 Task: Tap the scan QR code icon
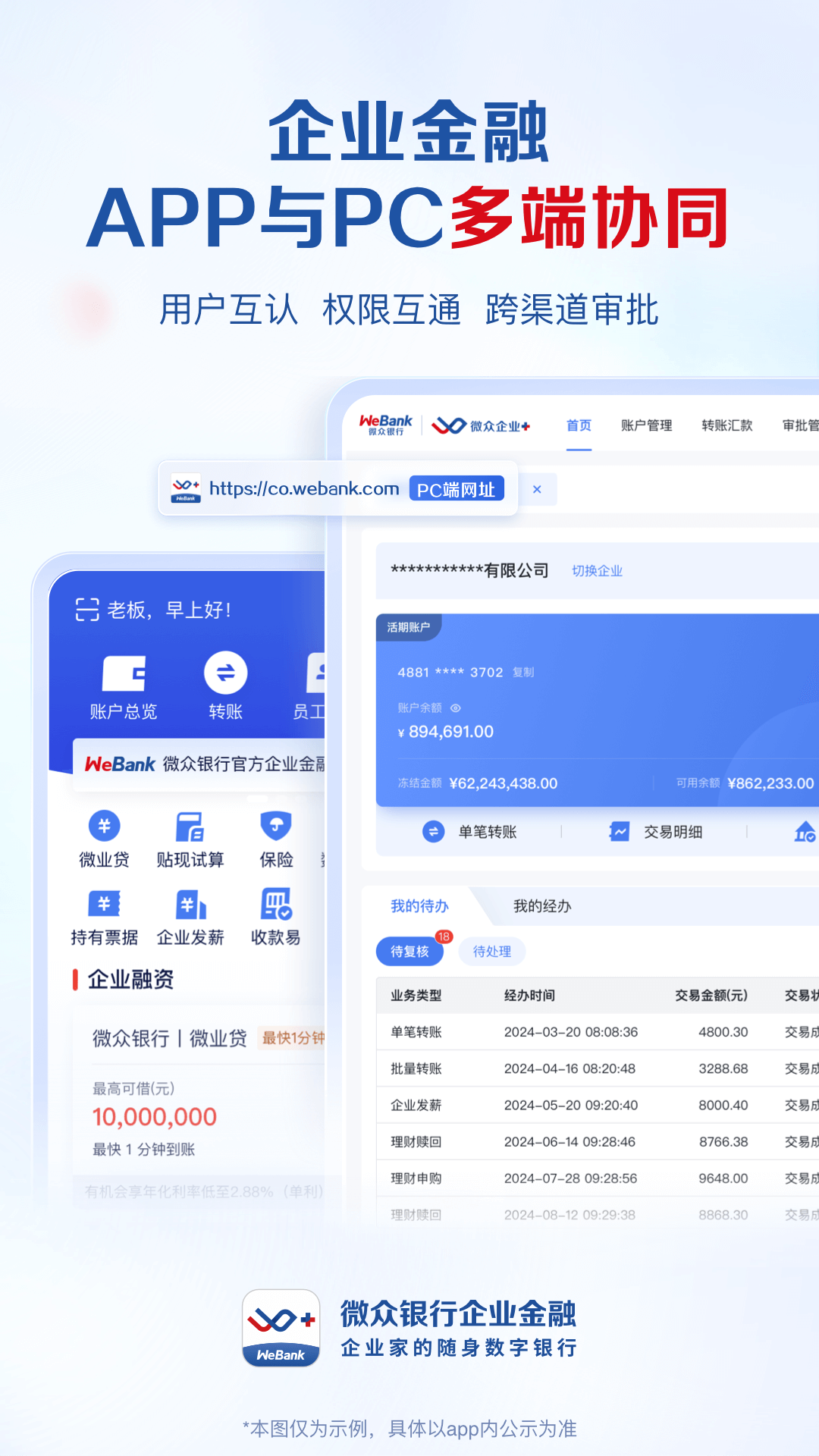pyautogui.click(x=87, y=610)
